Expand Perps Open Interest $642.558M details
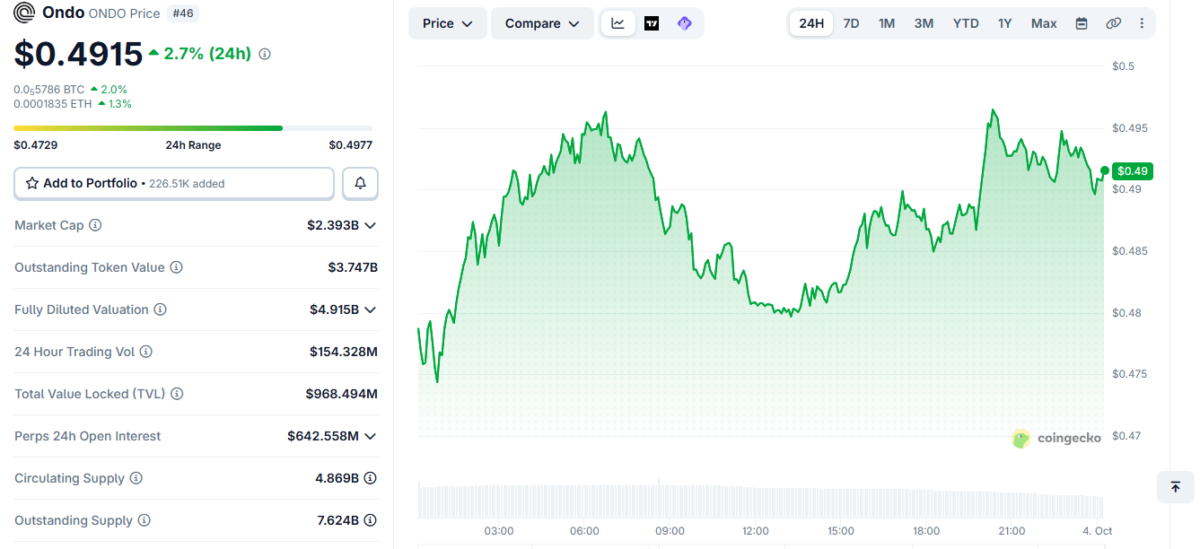Screen dimensions: 1200x549 [371, 436]
